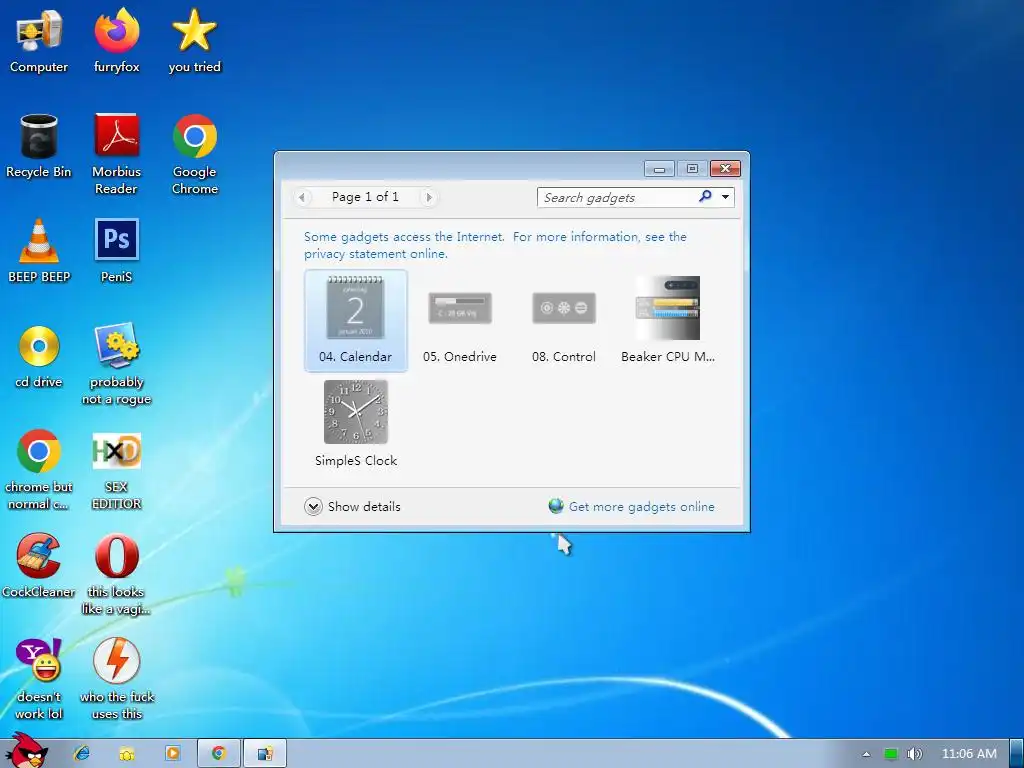This screenshot has width=1024, height=768.
Task: Select the cd drive disc icon
Action: coord(39,357)
